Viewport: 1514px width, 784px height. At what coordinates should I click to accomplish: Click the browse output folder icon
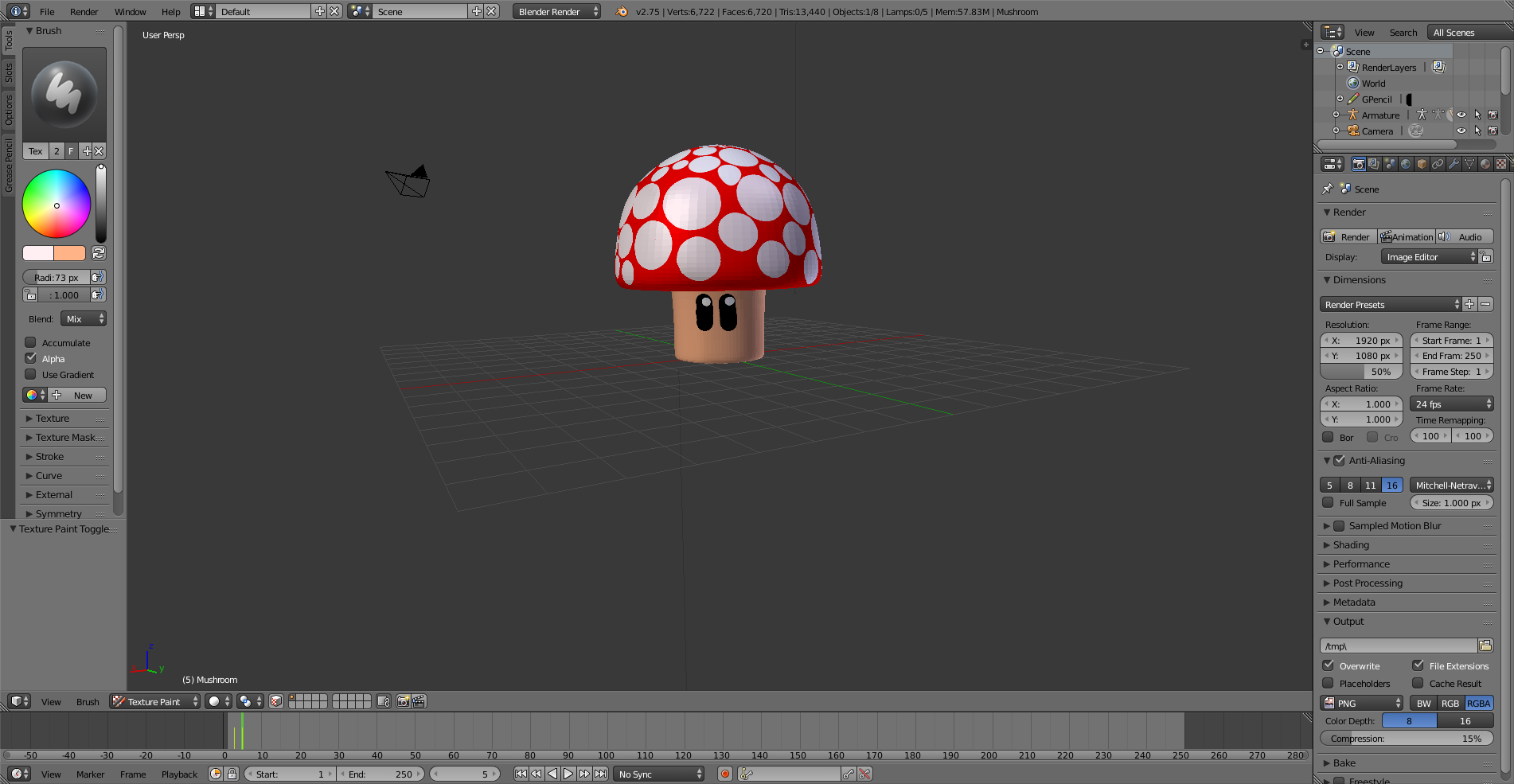(1485, 646)
